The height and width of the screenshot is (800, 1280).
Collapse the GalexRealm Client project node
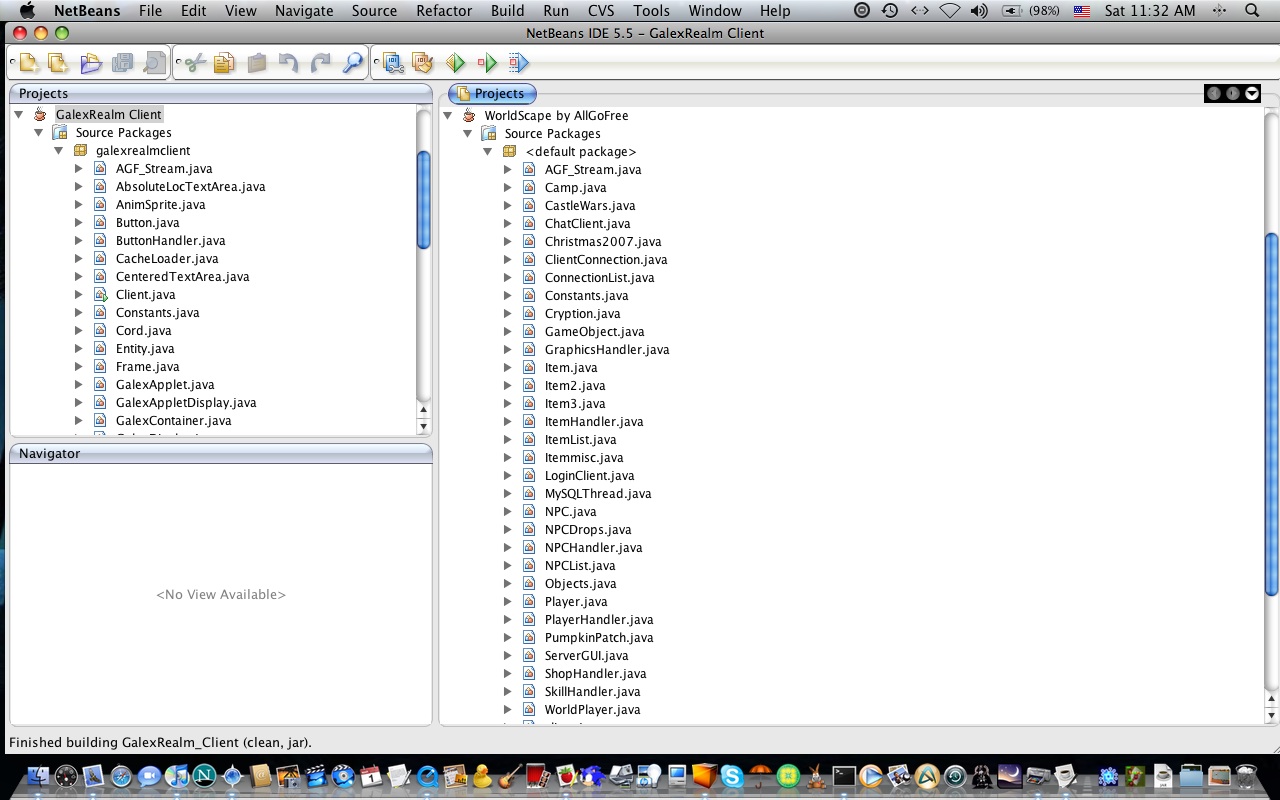click(x=19, y=115)
